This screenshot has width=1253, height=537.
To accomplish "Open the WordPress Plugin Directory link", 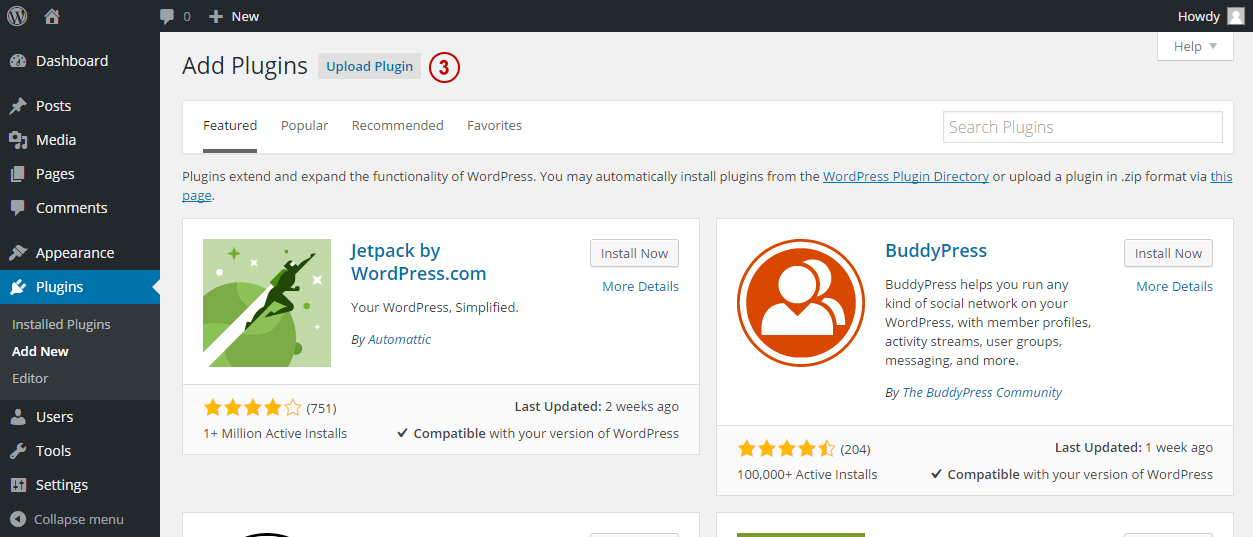I will (x=906, y=176).
